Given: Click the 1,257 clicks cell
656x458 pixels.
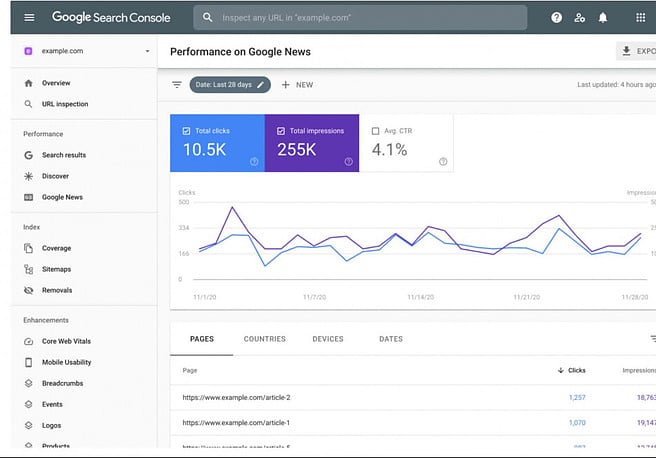Looking at the screenshot, I should 577,398.
